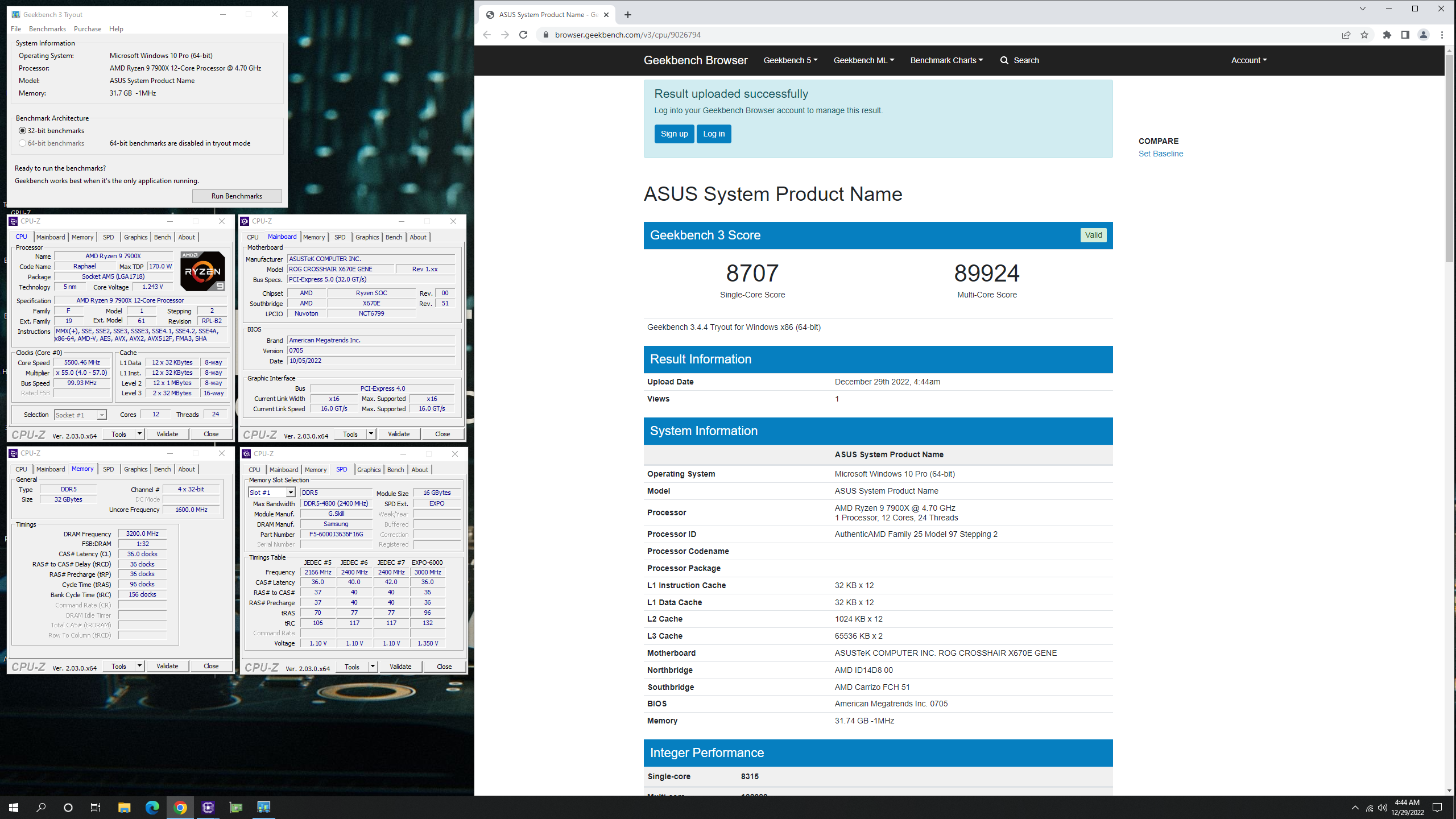Open Geekbench 5 dropdown menu
The image size is (1456, 819).
[791, 60]
